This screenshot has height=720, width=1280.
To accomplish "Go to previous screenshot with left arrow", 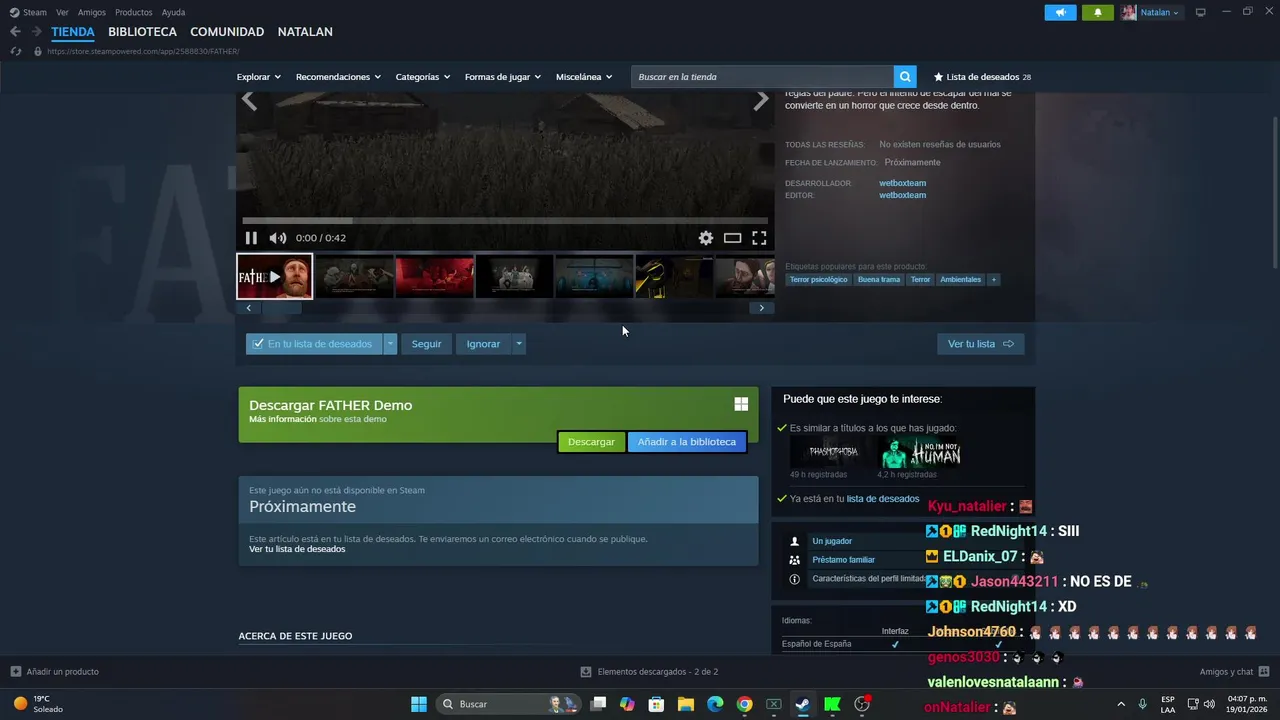I will 249,100.
